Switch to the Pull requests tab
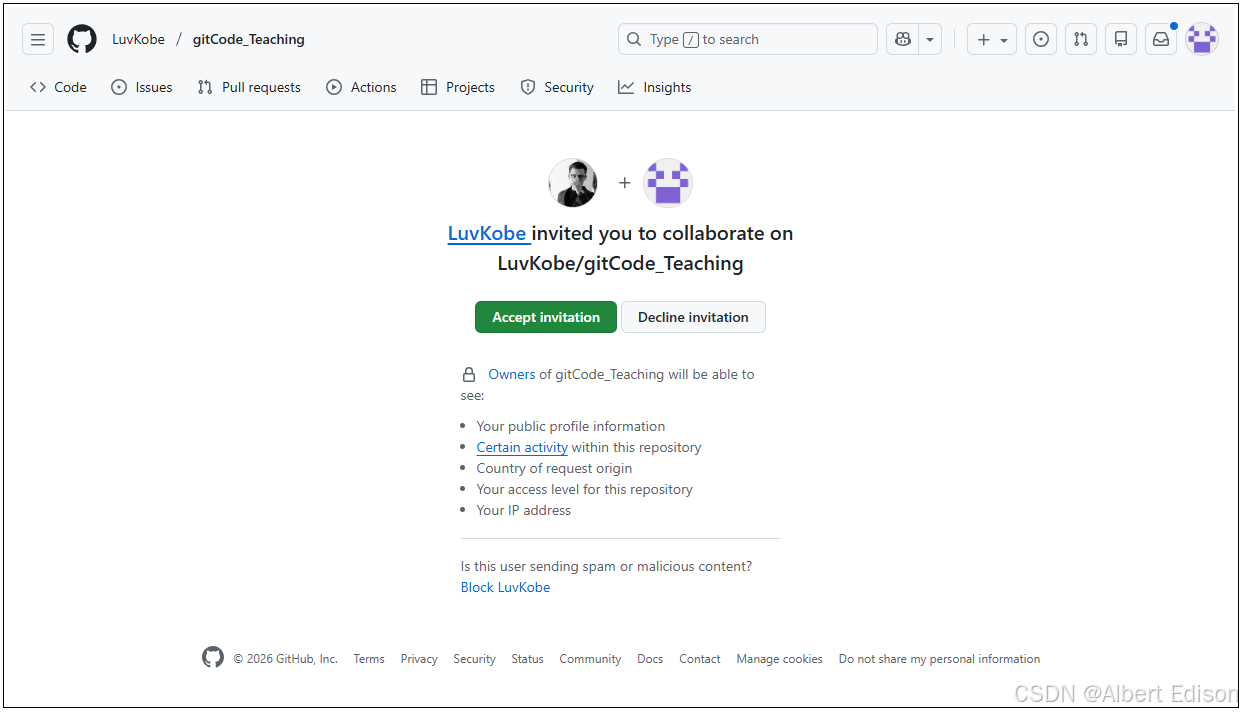This screenshot has height=713, width=1243. click(249, 88)
